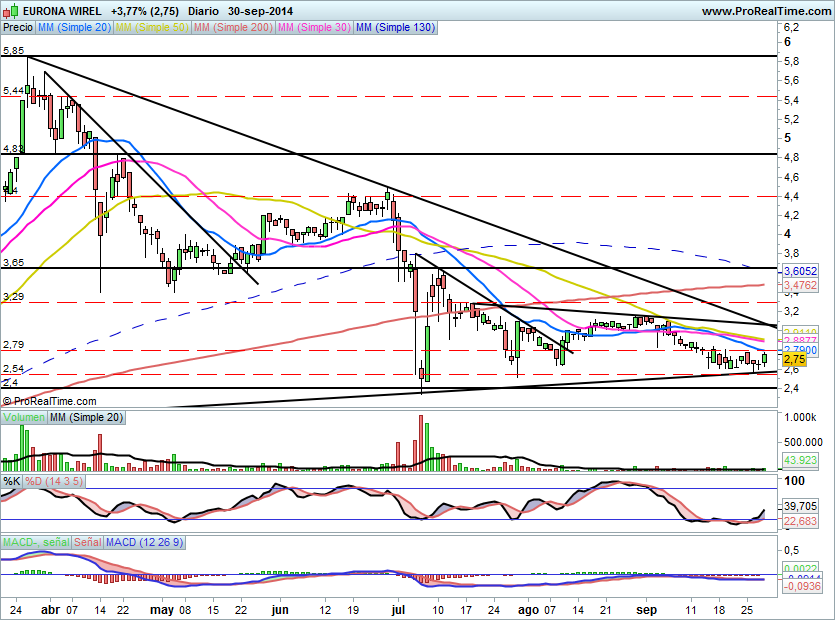Screen dimensions: 835x620
Task: Select the pink MM (Simple 30) label
Action: (x=313, y=28)
